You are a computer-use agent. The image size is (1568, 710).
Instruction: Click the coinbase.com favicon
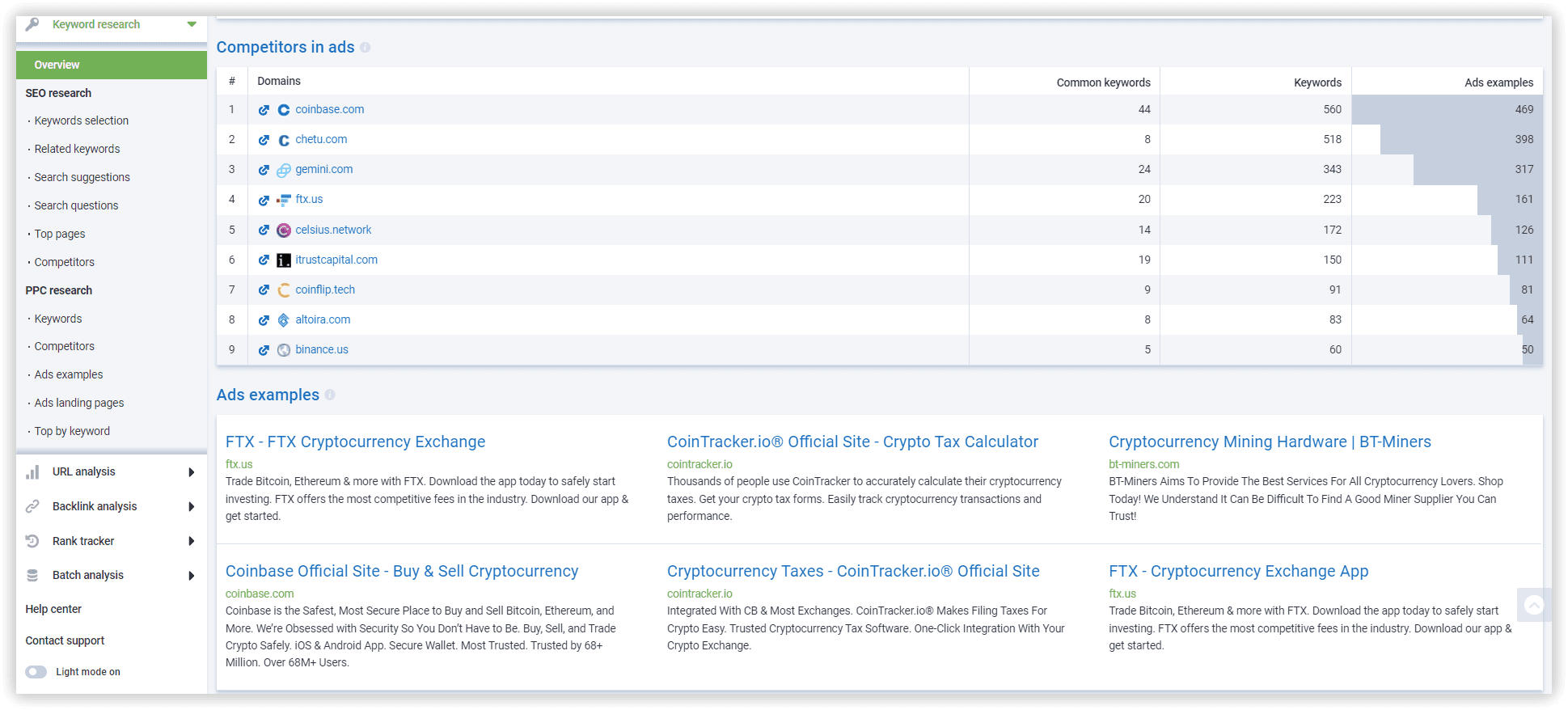click(284, 110)
